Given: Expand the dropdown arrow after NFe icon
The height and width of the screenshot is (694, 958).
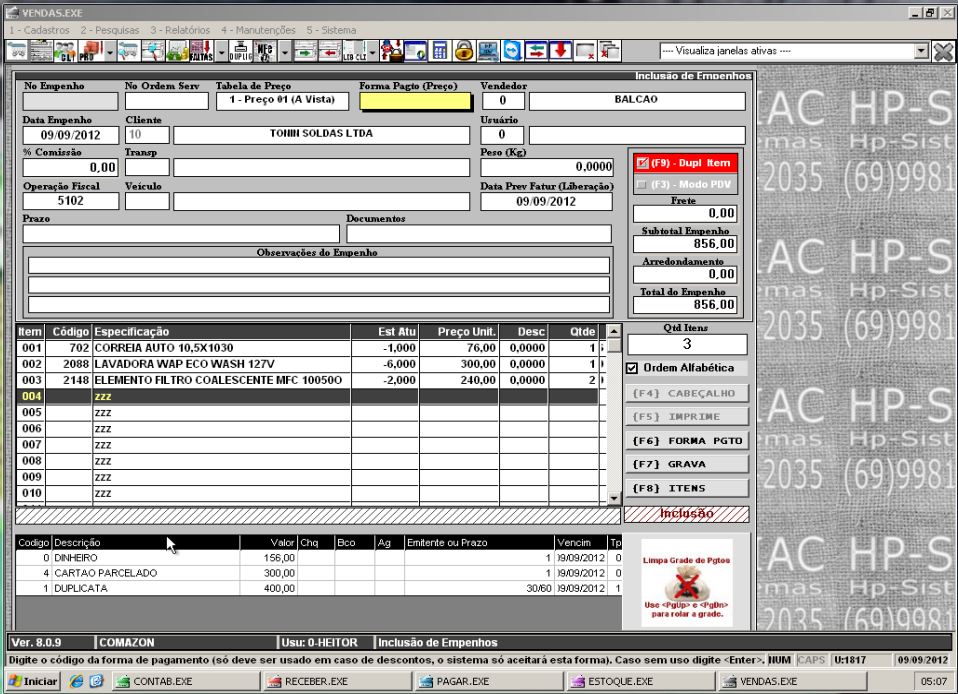Looking at the screenshot, I should [285, 51].
